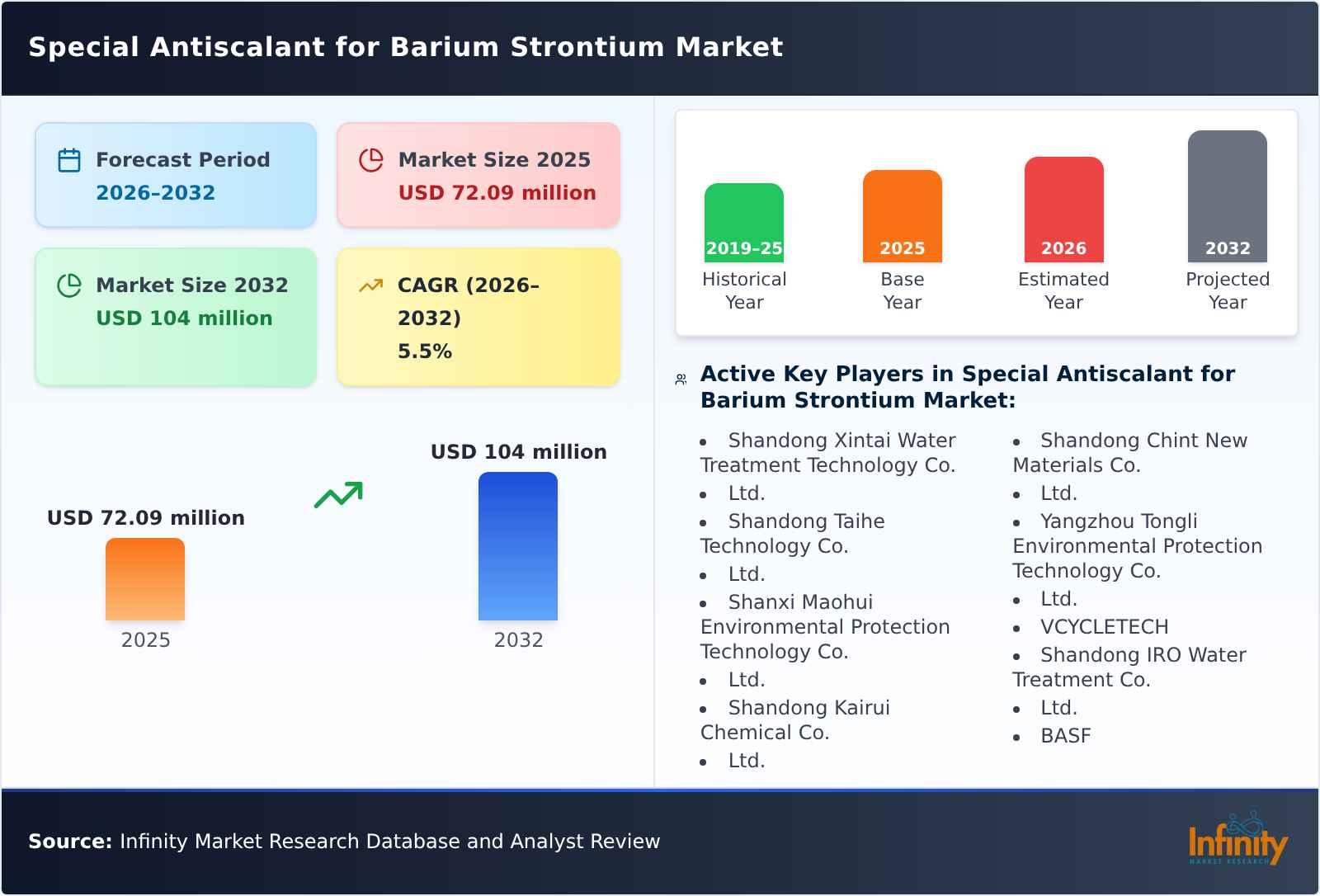This screenshot has height=896, width=1320.
Task: Switch to the Market Size 2025 card
Action: pos(477,173)
